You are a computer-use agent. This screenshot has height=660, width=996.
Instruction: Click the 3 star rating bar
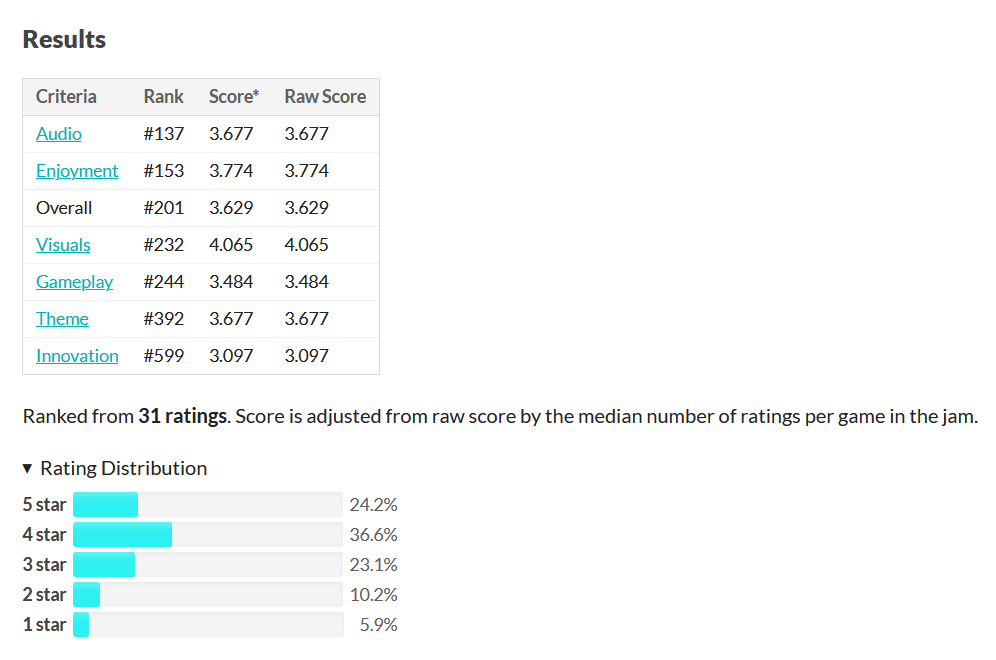click(208, 564)
